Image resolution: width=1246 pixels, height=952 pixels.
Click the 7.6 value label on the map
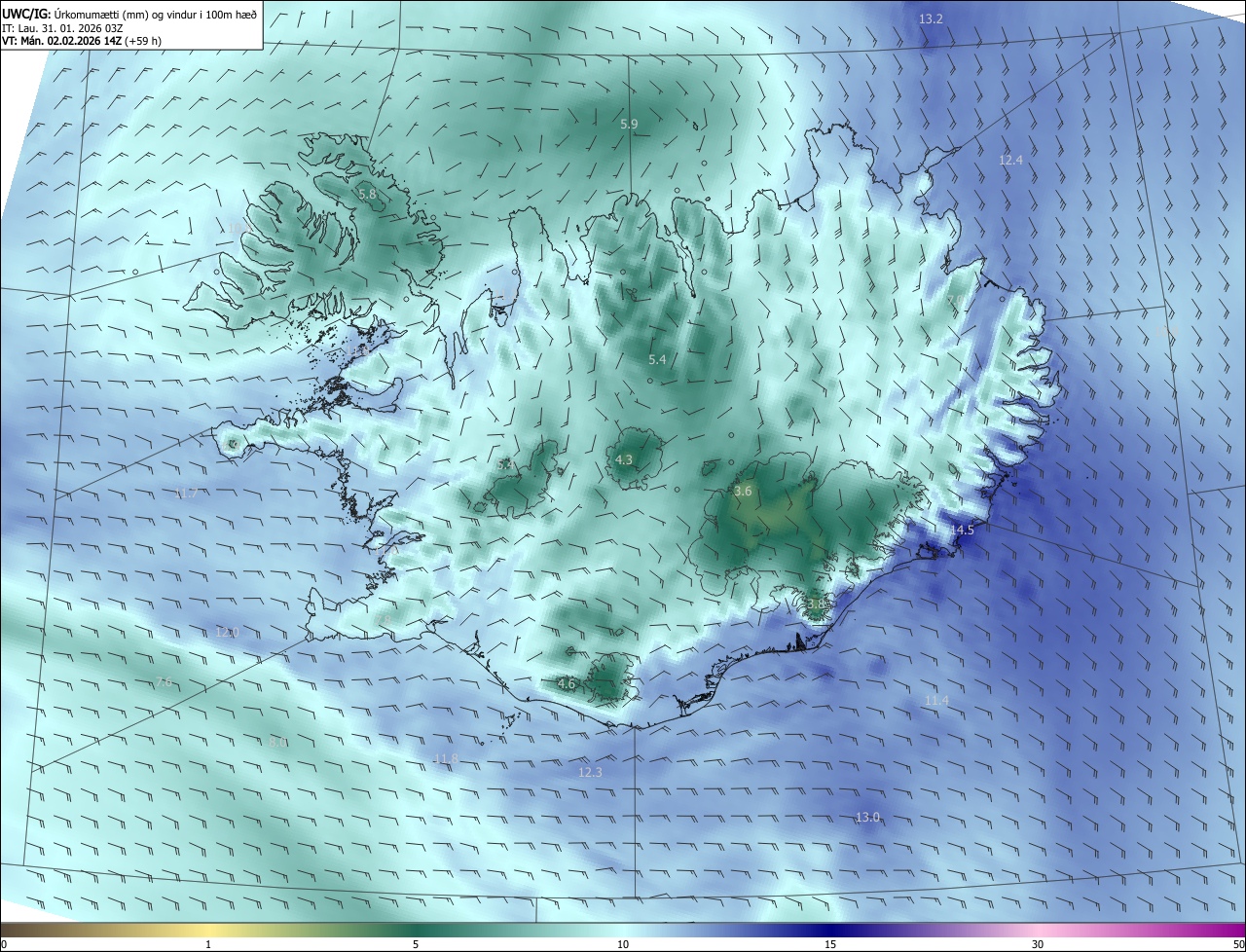164,682
